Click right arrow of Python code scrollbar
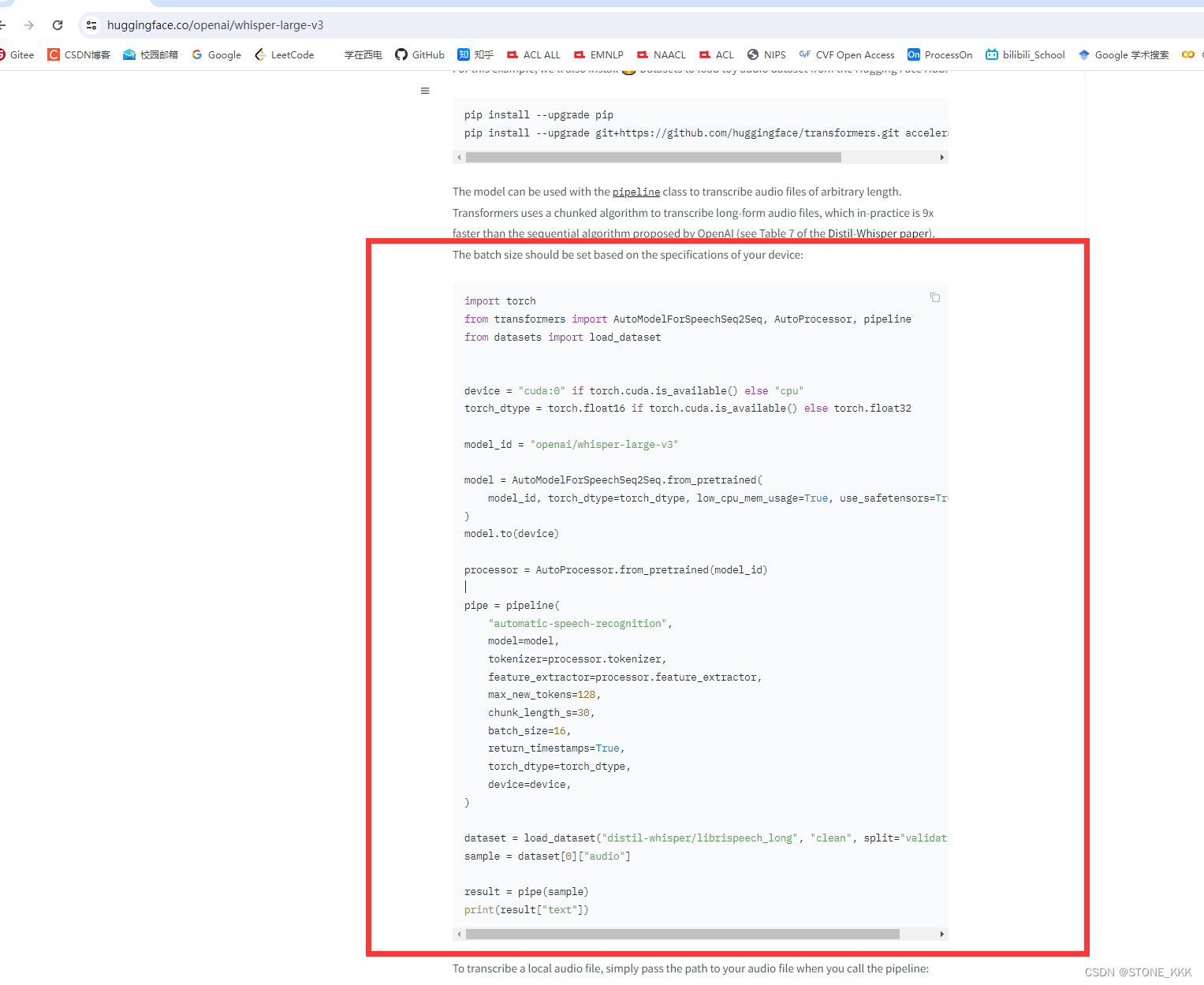This screenshot has width=1204, height=985. pyautogui.click(x=942, y=934)
